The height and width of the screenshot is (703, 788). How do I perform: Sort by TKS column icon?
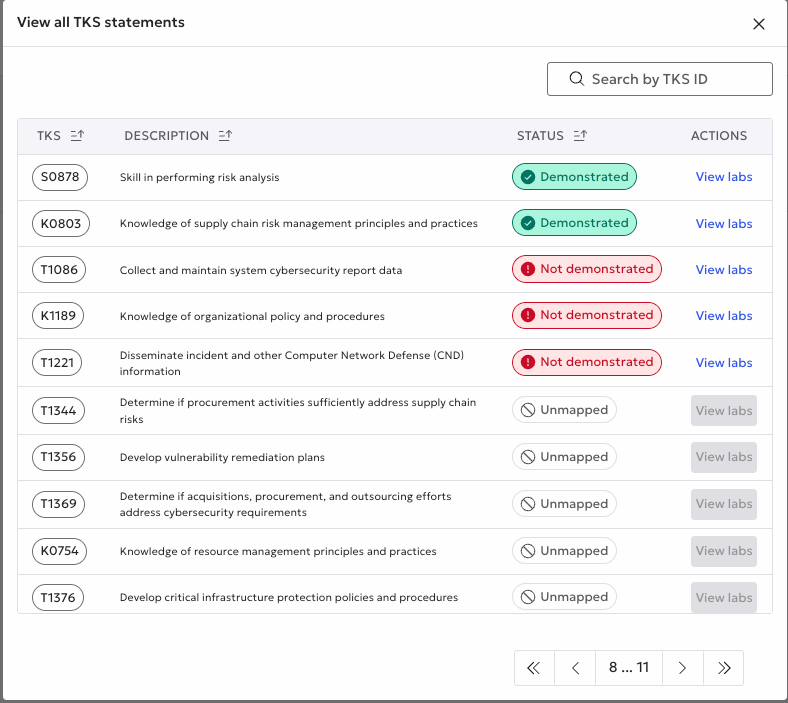(x=77, y=135)
